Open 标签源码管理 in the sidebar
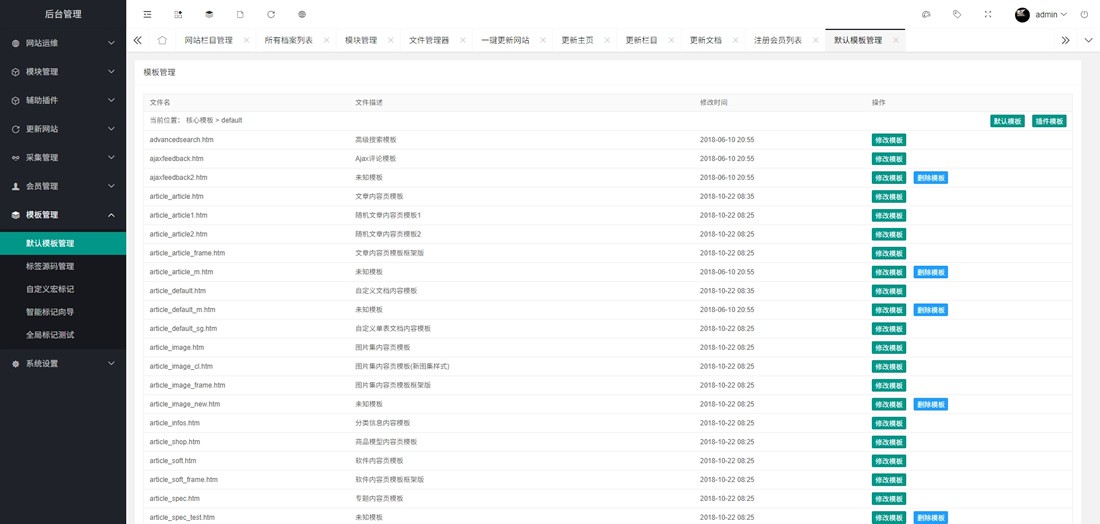This screenshot has width=1100, height=524. (50, 266)
